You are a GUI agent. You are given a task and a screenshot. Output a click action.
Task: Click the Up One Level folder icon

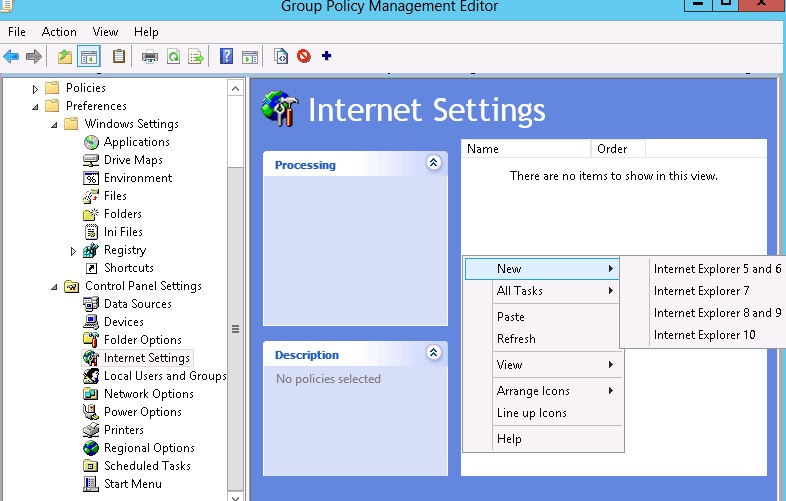[65, 56]
